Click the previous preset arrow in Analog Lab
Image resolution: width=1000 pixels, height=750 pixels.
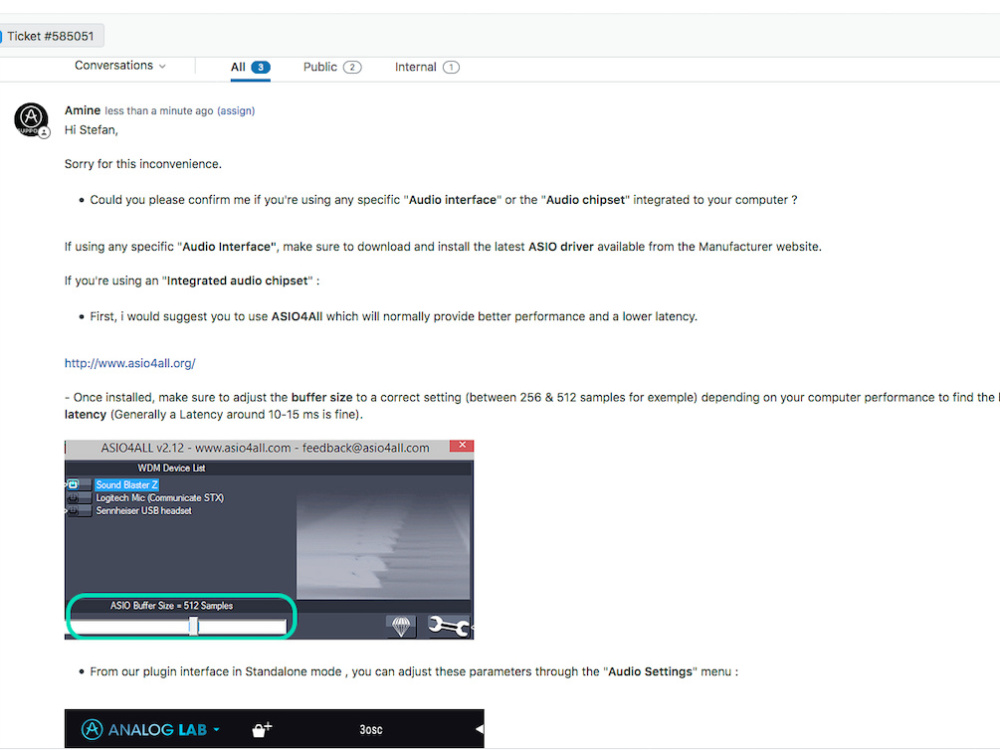[480, 729]
